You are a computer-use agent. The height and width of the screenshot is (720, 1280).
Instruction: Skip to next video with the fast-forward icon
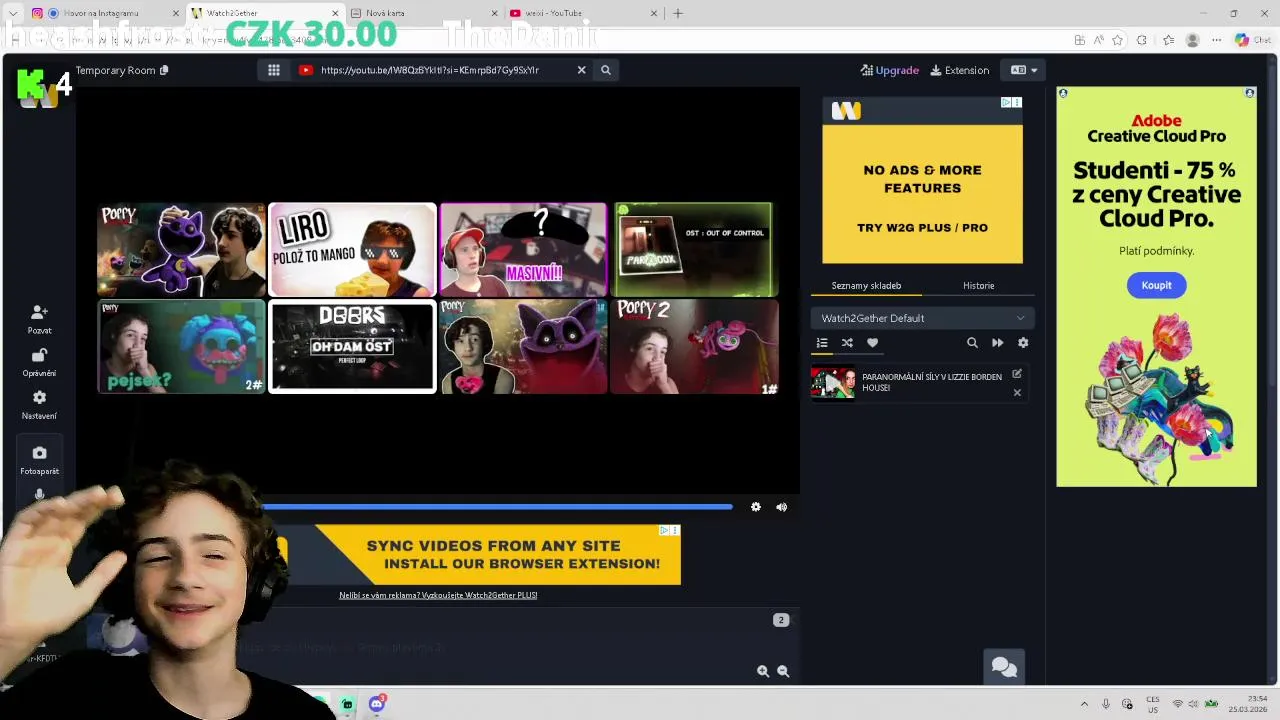(997, 343)
